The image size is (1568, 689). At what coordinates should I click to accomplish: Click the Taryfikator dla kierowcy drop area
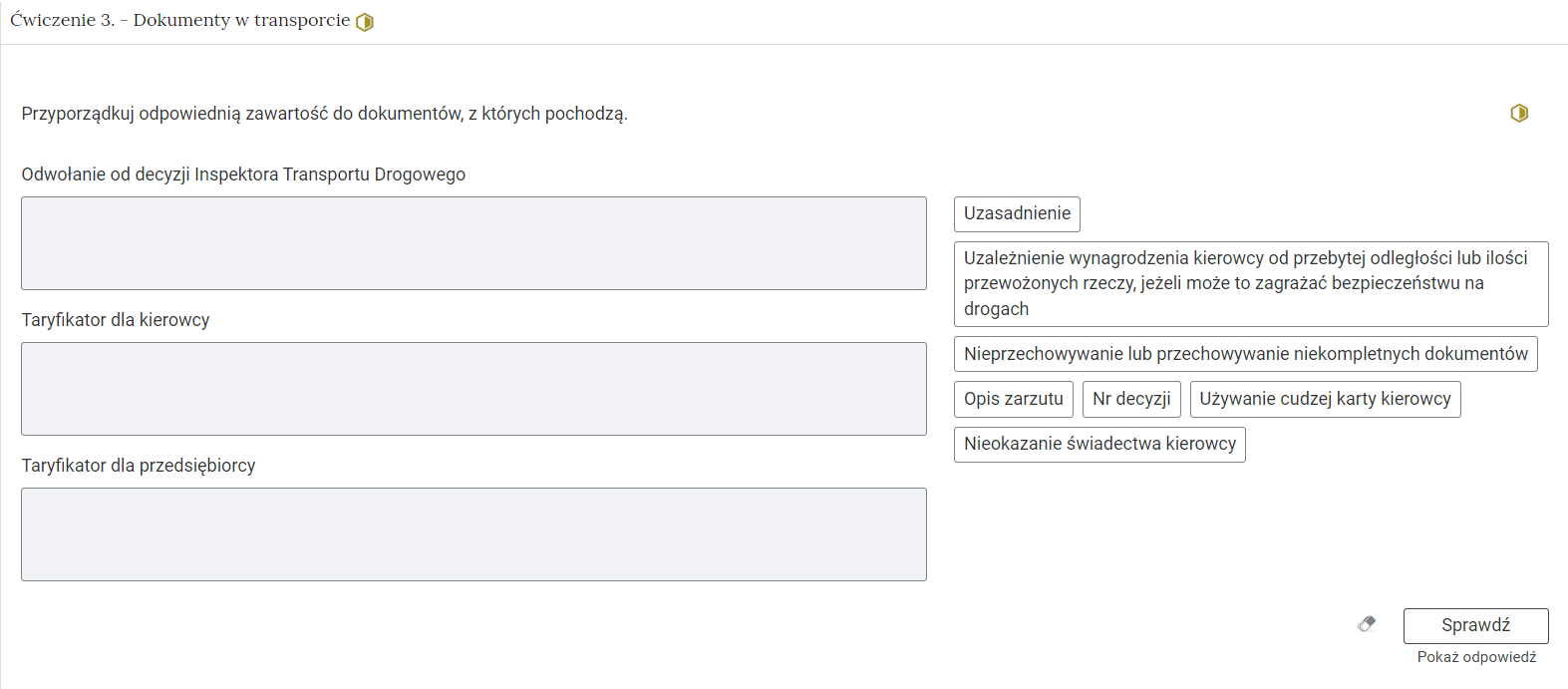click(x=473, y=389)
